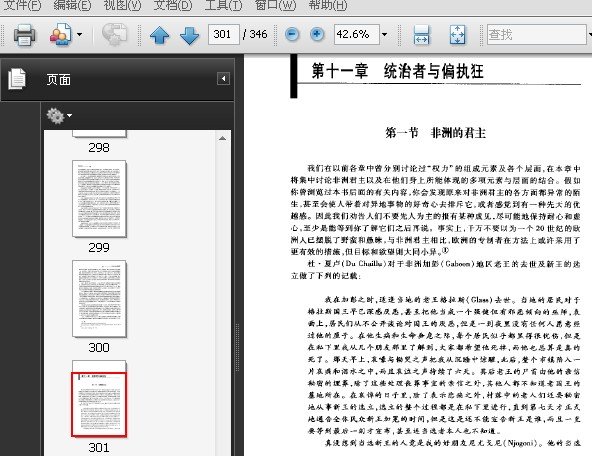This screenshot has width=592, height=456.
Task: Open the 帮助(H) menu
Action: pos(328,5)
